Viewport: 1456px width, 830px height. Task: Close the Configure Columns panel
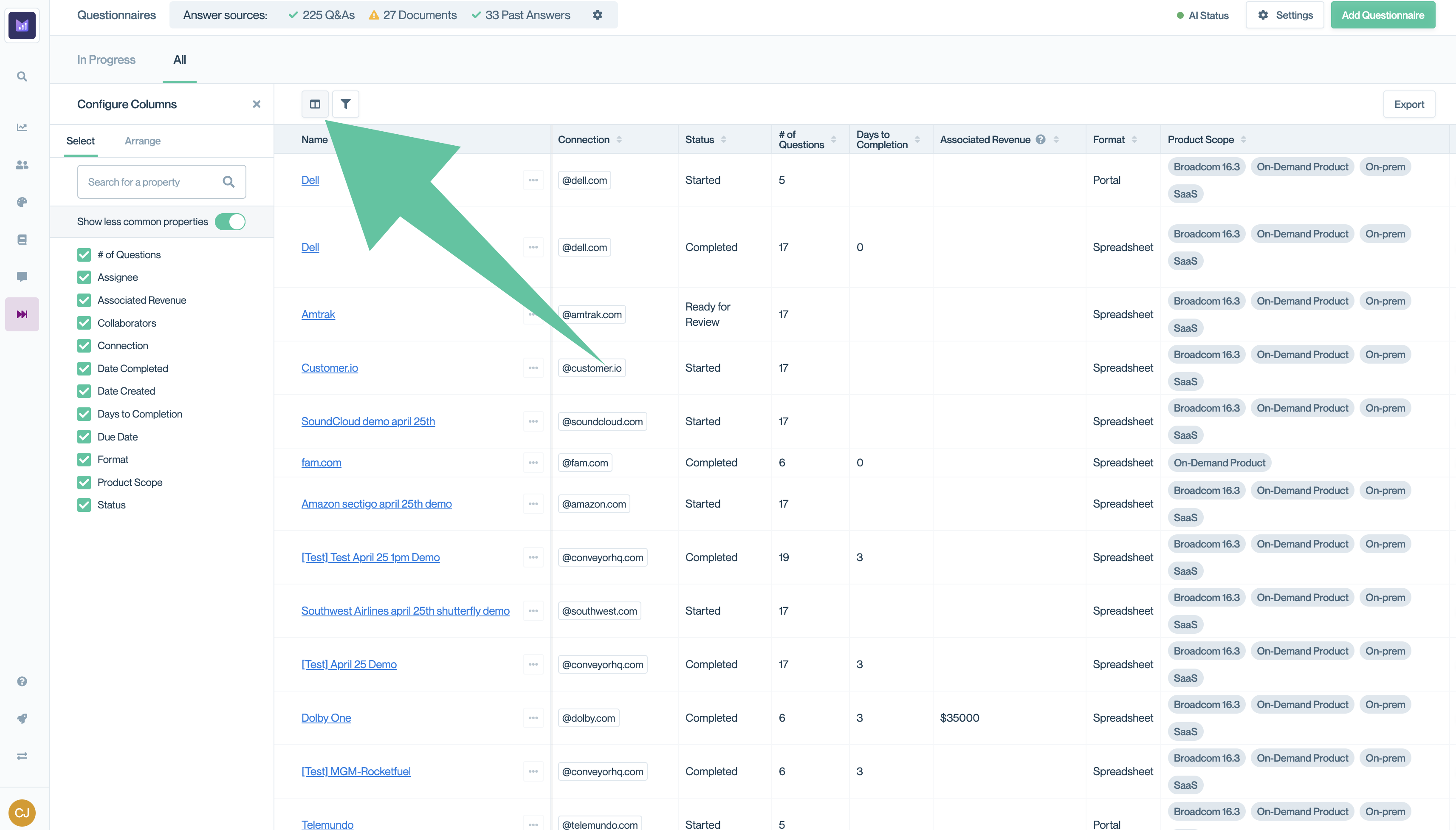[x=257, y=104]
